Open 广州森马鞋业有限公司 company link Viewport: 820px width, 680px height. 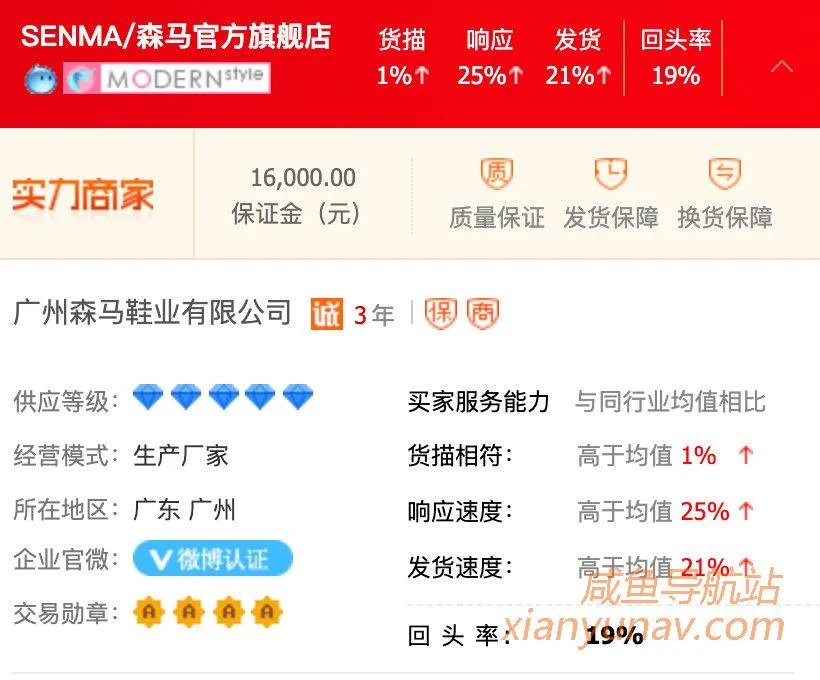tap(152, 313)
